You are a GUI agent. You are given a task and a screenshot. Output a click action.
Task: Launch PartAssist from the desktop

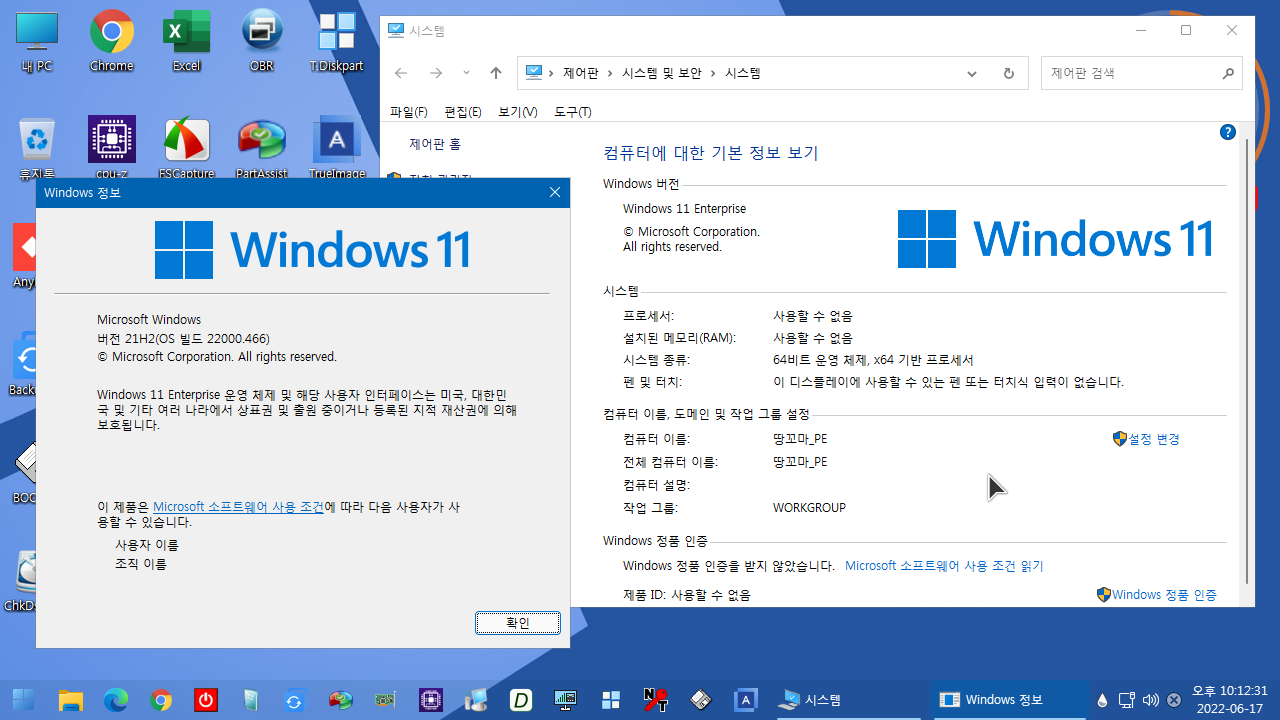tap(261, 148)
